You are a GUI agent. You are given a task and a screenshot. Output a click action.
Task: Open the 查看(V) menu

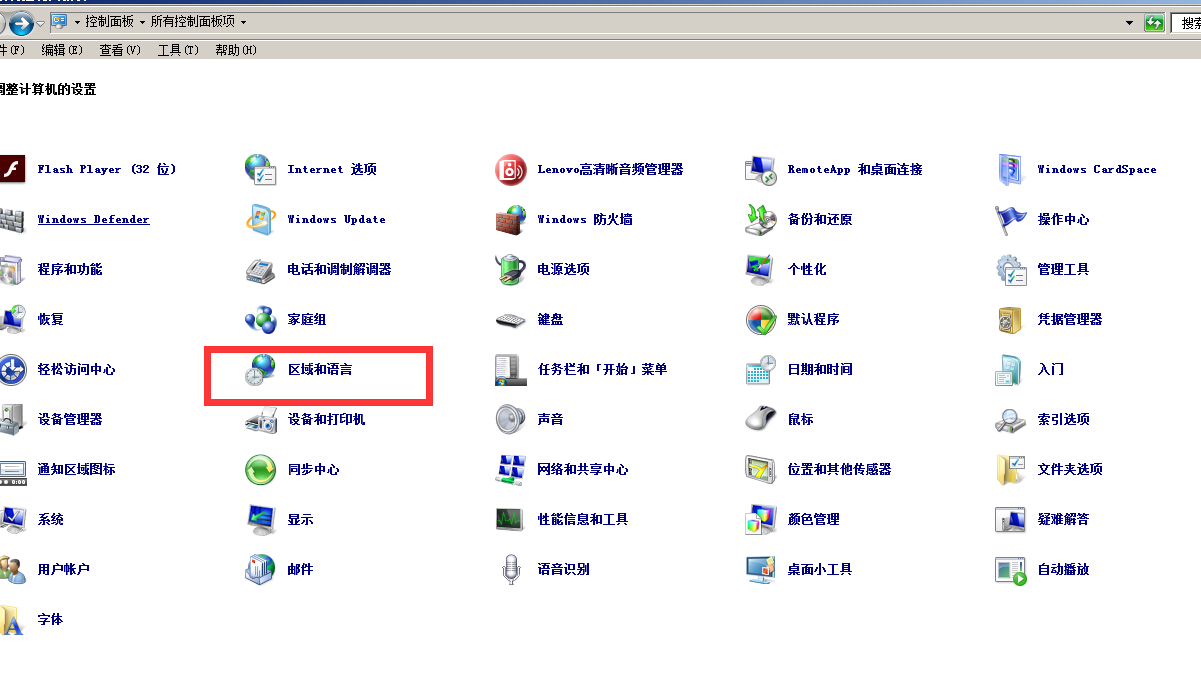120,50
